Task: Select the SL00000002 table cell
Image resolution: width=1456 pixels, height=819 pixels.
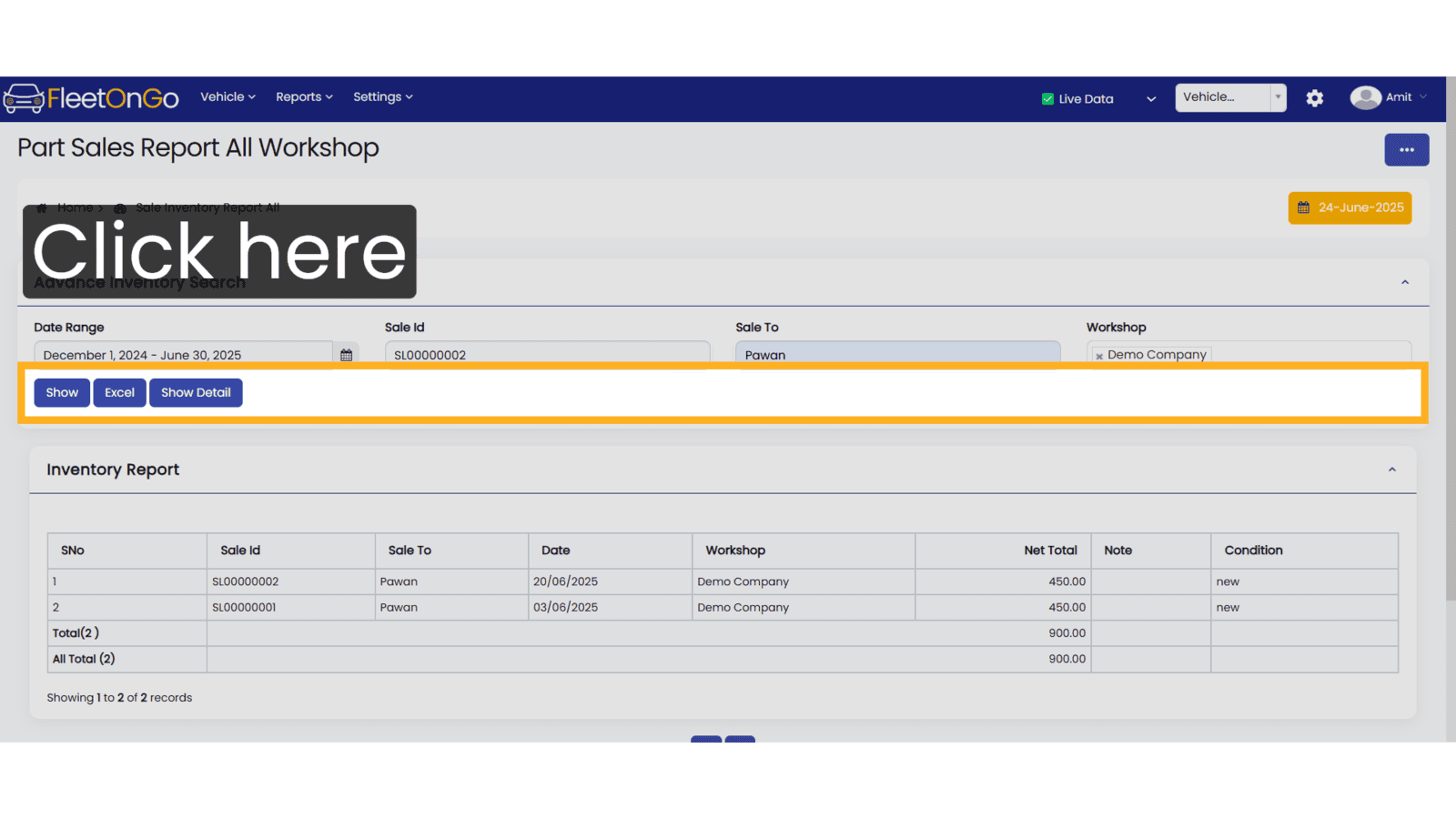Action: click(x=291, y=581)
